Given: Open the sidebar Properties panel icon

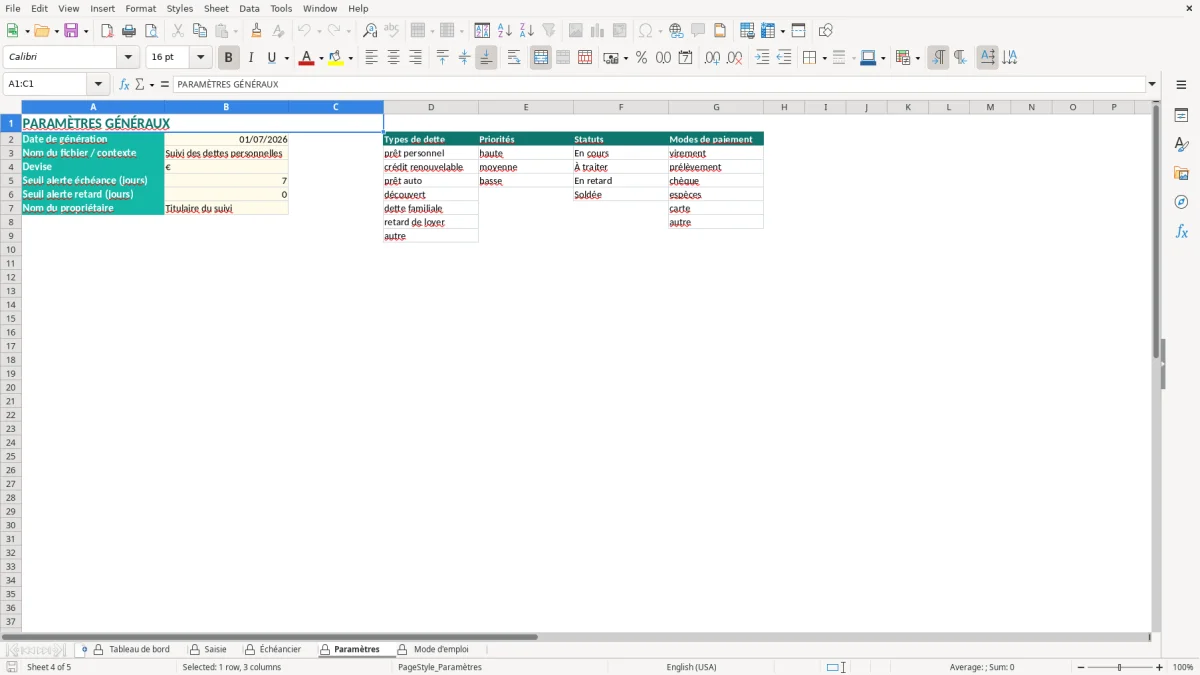Looking at the screenshot, I should pyautogui.click(x=1181, y=116).
